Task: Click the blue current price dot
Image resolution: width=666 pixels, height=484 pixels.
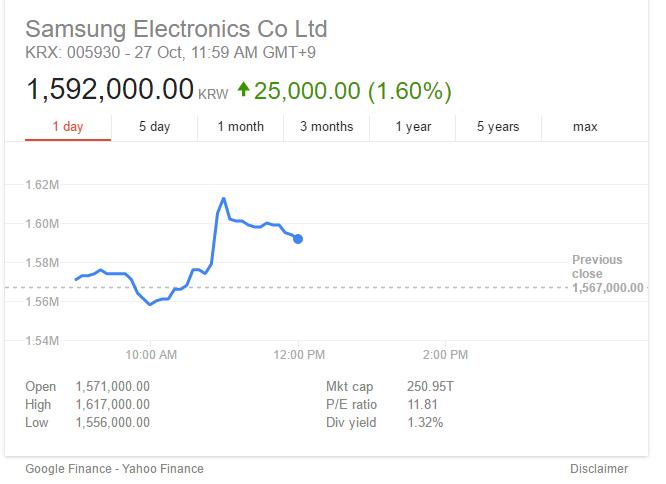Action: (x=299, y=239)
